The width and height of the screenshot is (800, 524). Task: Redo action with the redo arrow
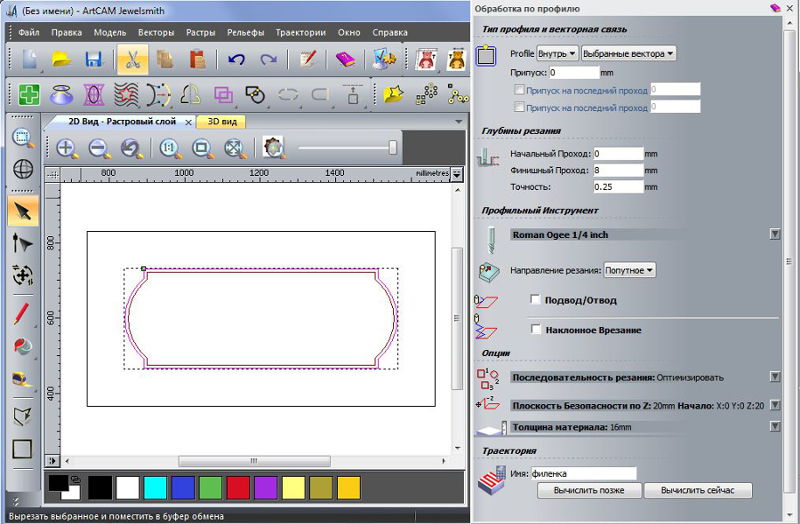click(268, 60)
